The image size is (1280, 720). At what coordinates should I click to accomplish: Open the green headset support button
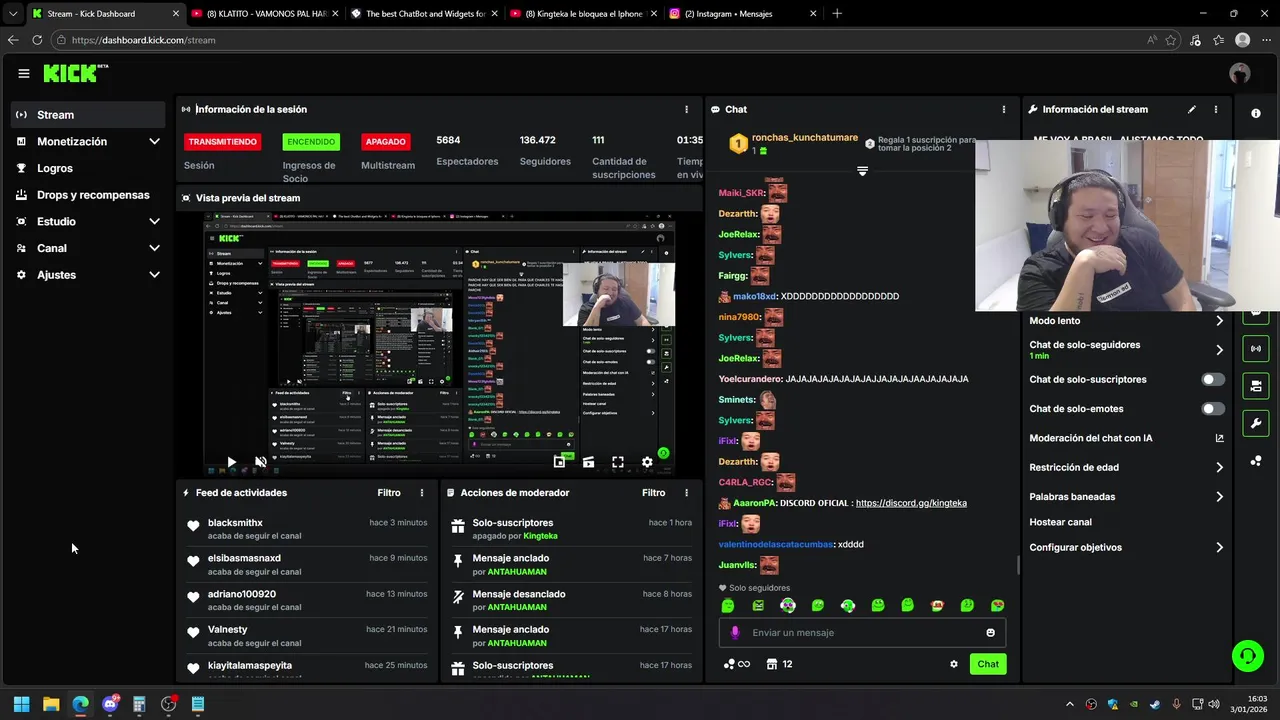point(1247,656)
